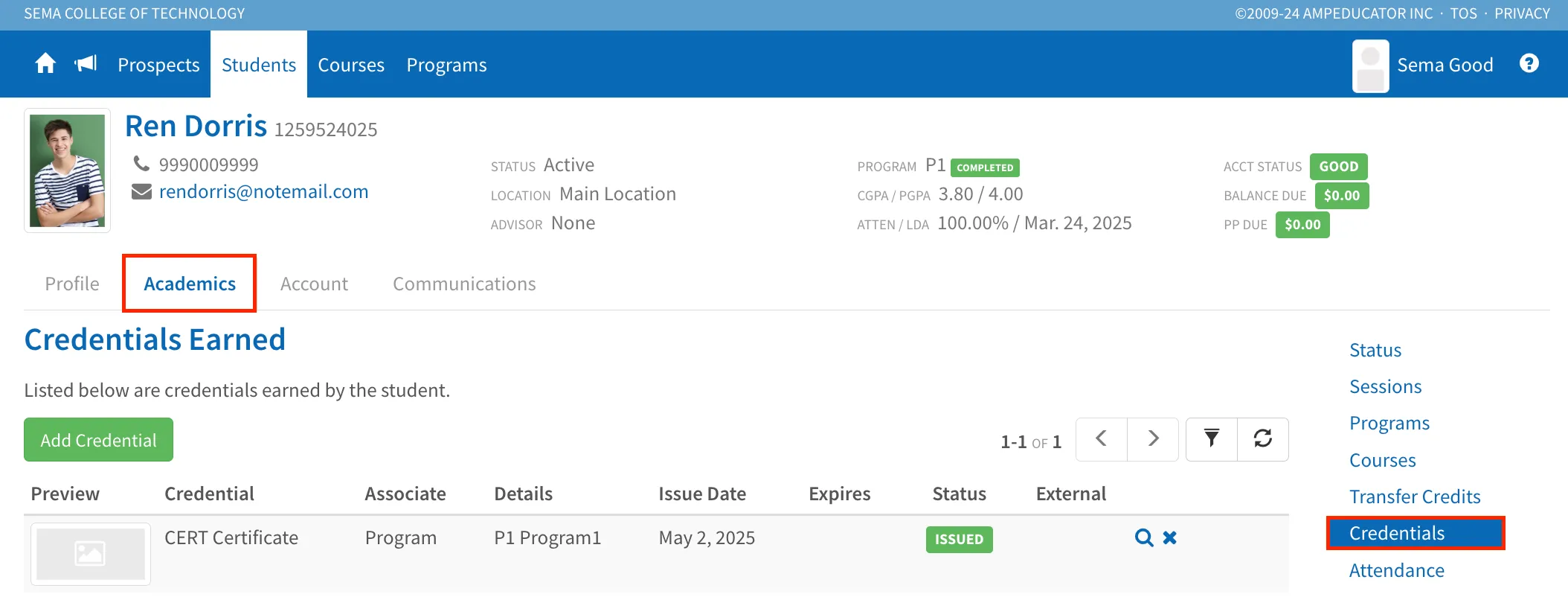Open Courses in the side menu
This screenshot has width=1568, height=600.
[1382, 460]
